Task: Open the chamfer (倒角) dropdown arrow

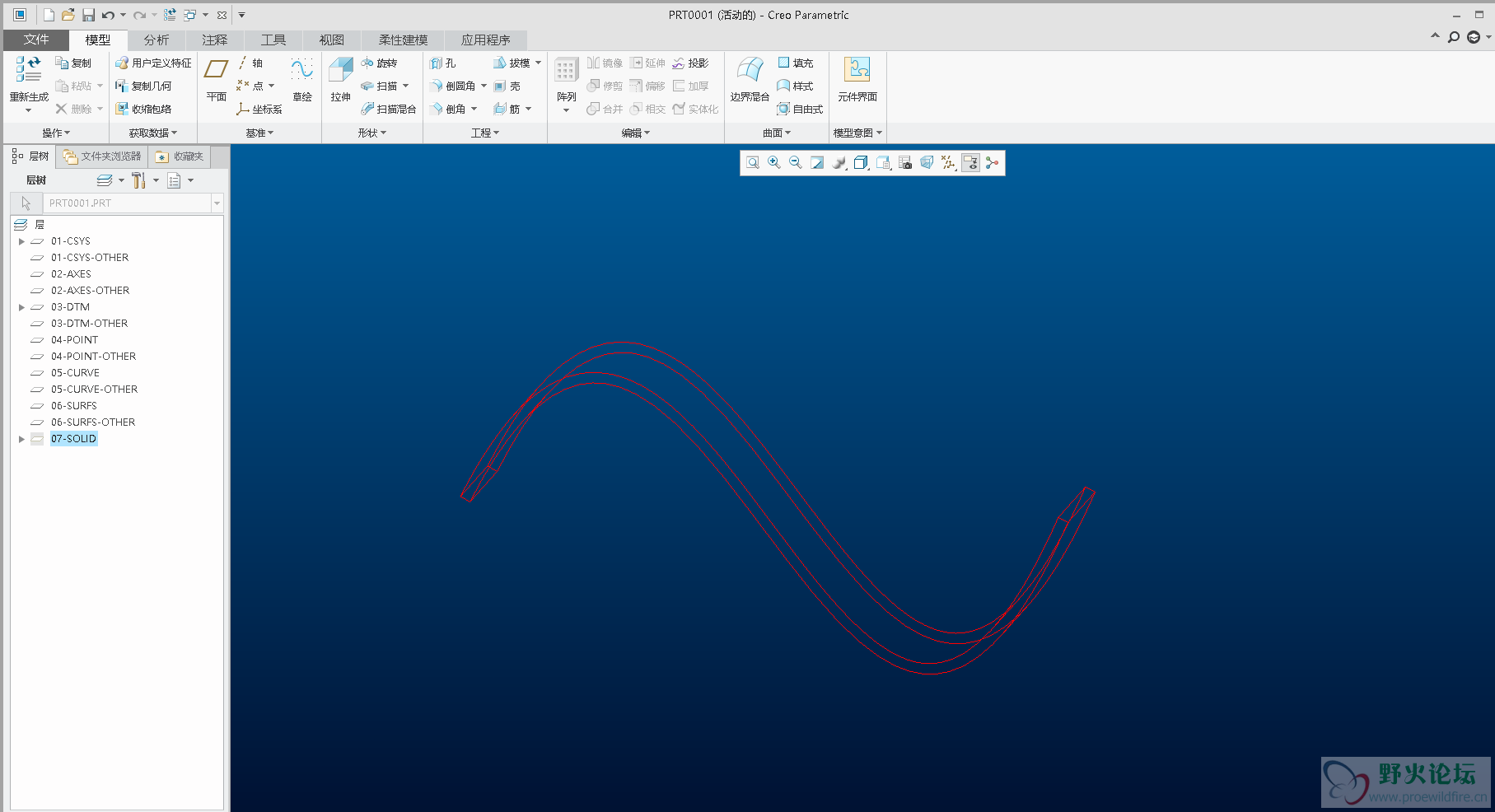Action: tap(474, 109)
